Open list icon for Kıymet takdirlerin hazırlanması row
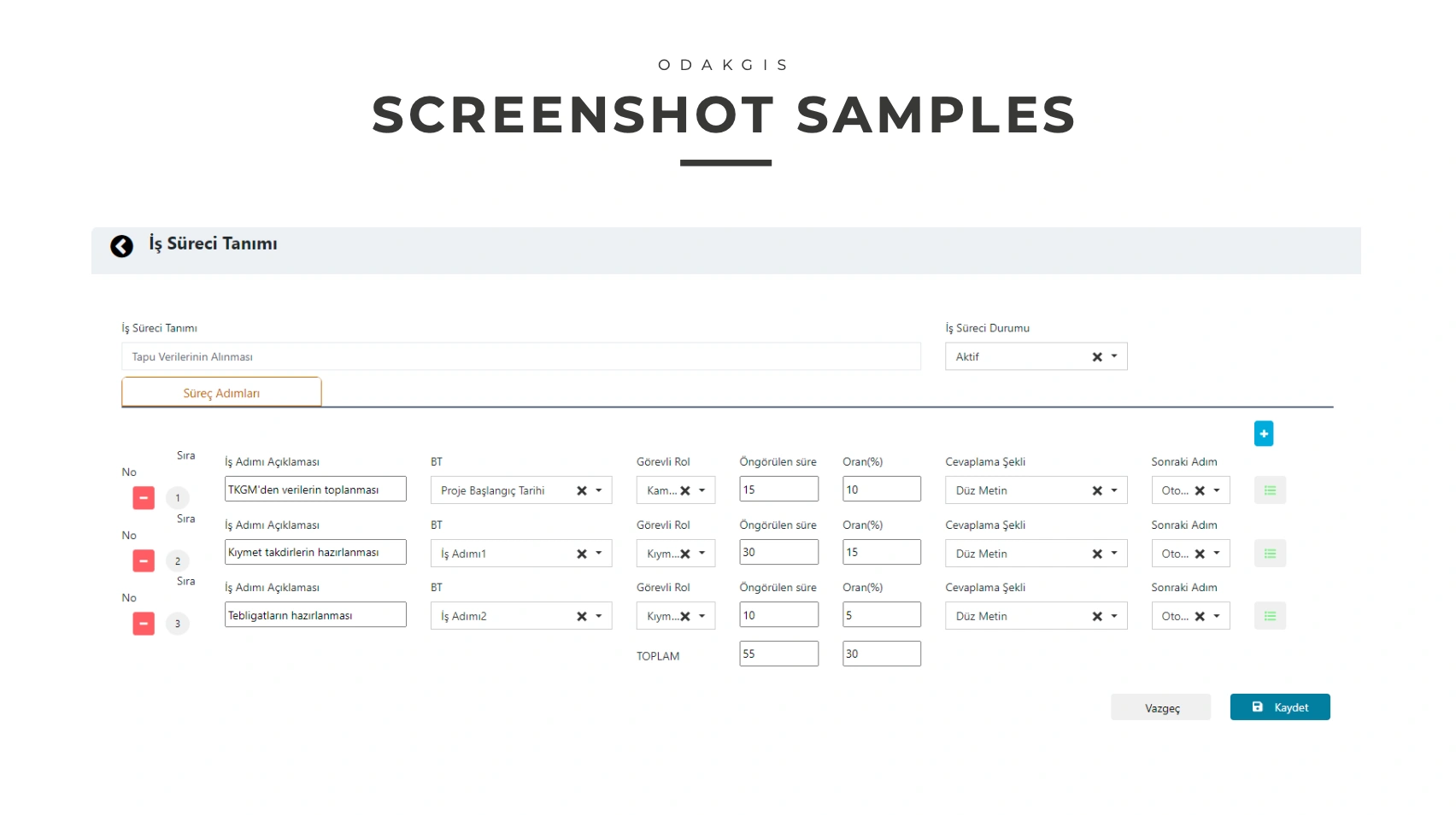Screen dimensions: 1456x815 [1270, 554]
